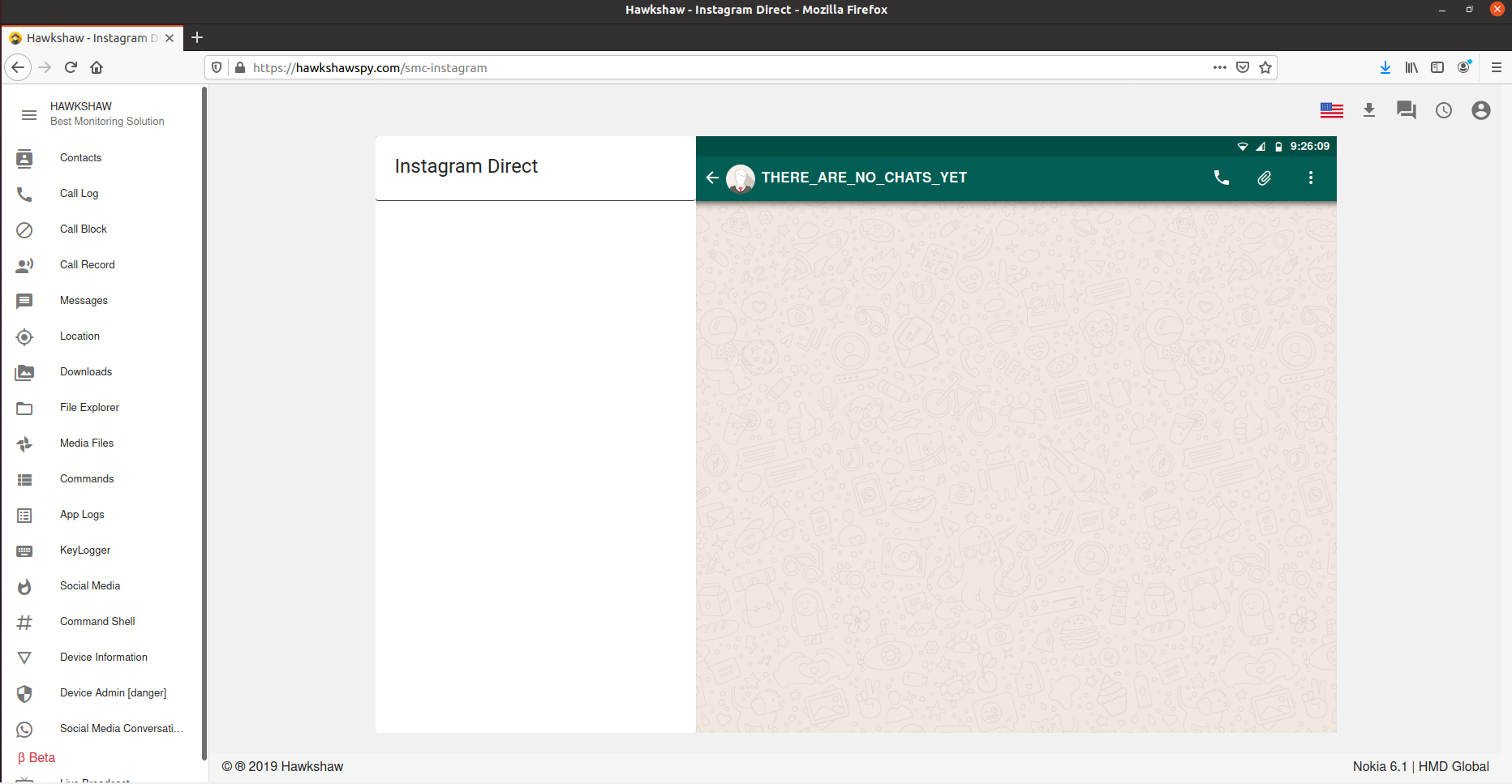Go back in Firefox history
This screenshot has height=784, width=1512.
coord(18,67)
